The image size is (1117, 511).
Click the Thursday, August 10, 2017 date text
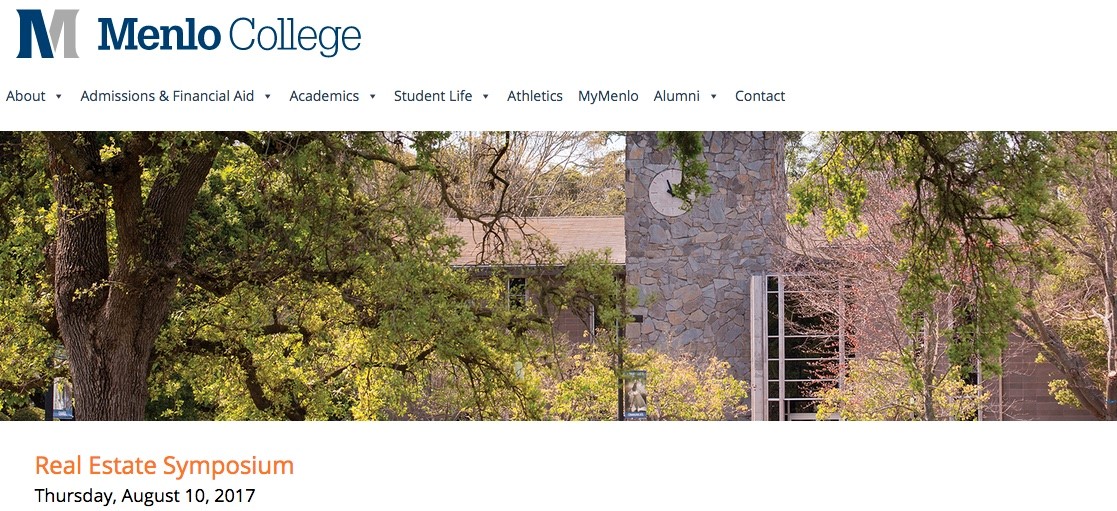pos(145,495)
